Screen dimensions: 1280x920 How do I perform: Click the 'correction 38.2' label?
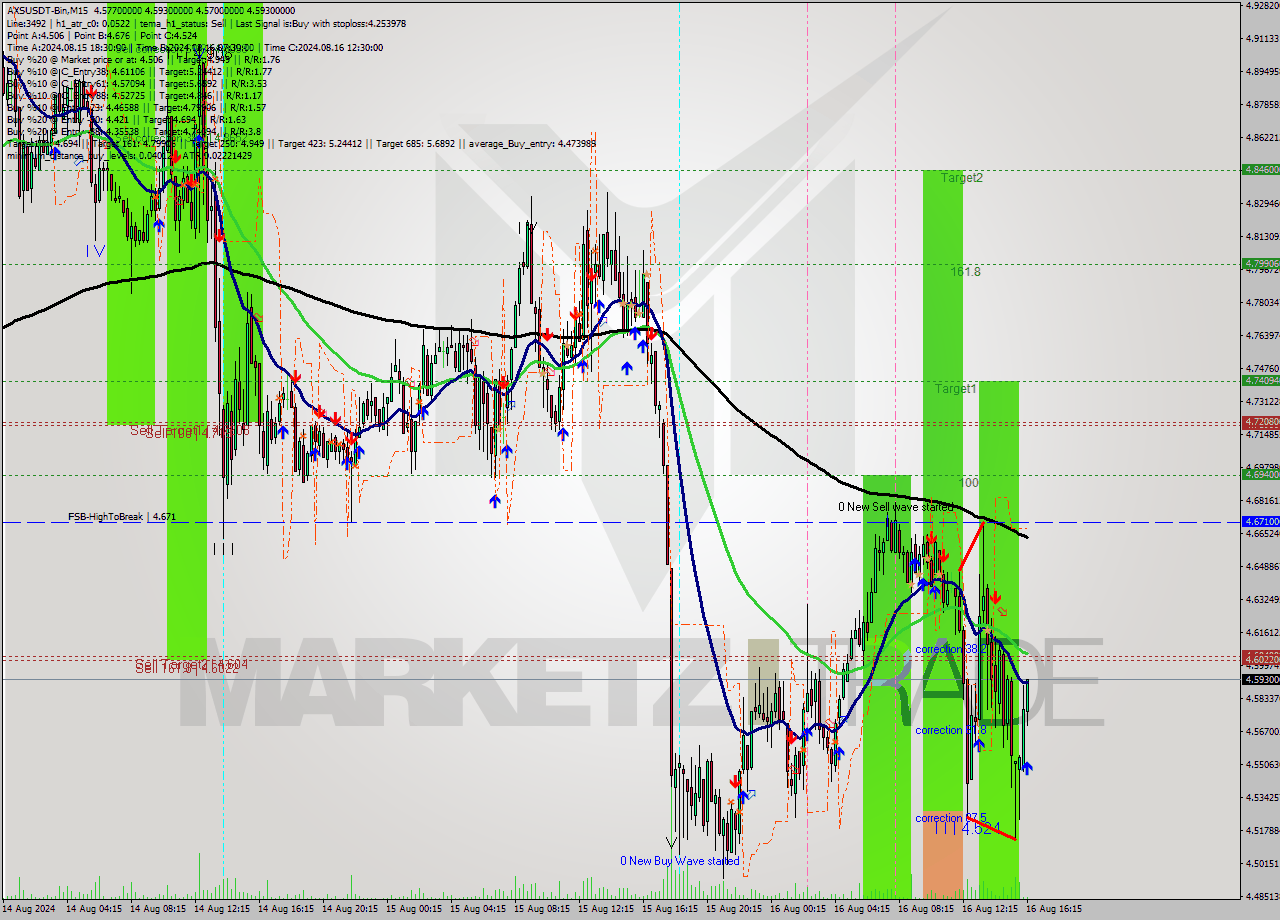pyautogui.click(x=951, y=649)
